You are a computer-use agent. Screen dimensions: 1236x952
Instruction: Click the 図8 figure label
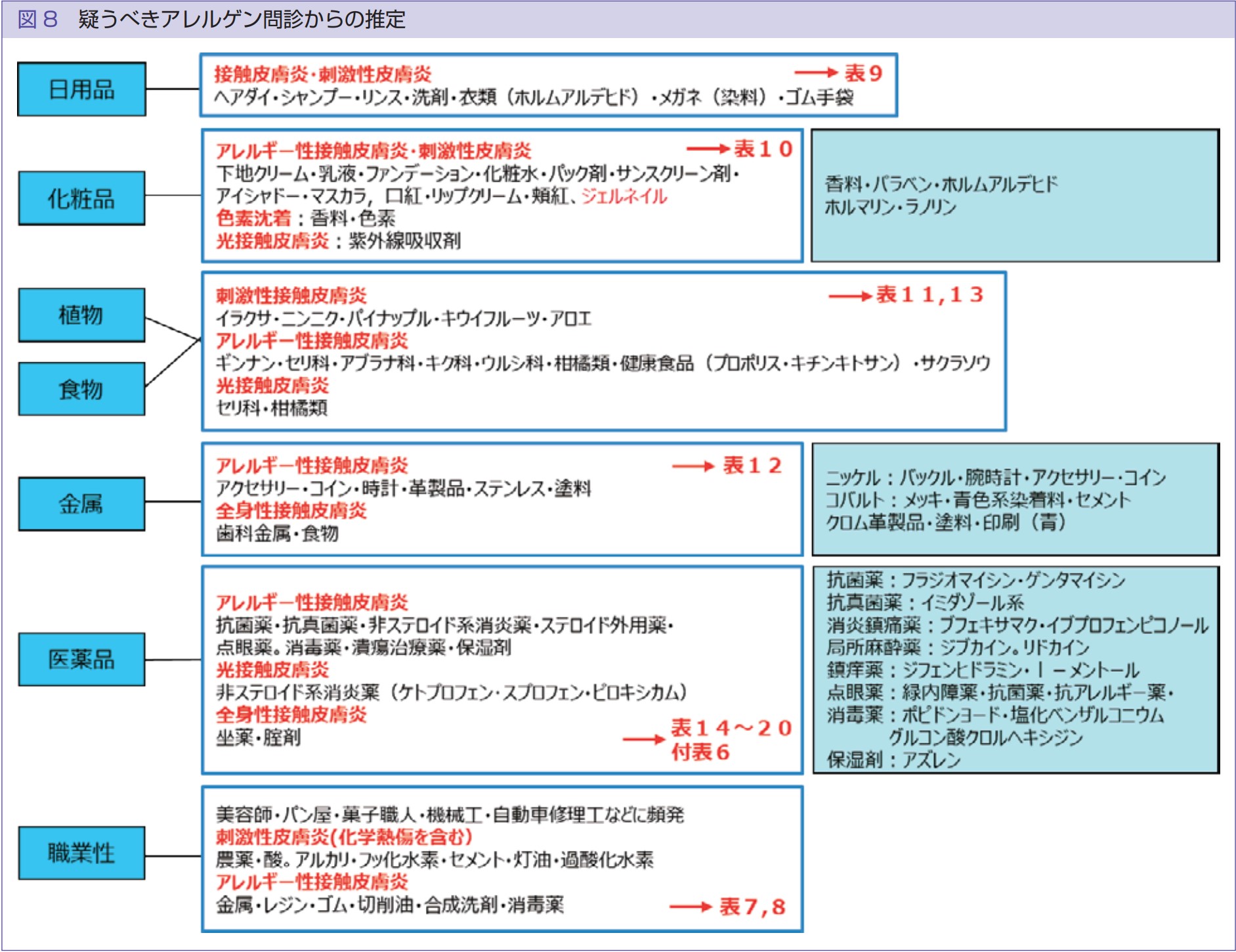pyautogui.click(x=38, y=19)
